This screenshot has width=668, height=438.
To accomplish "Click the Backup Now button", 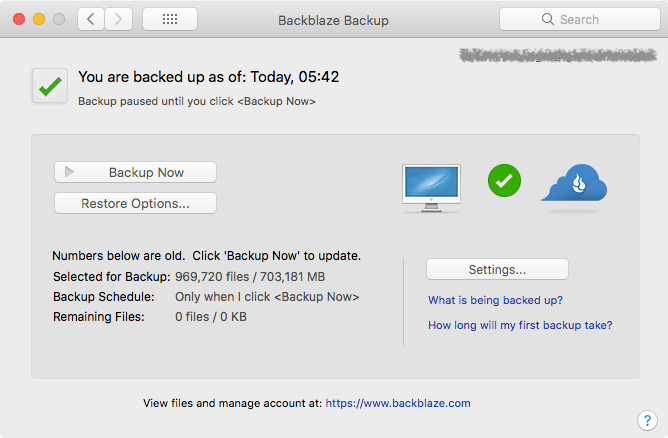I will (135, 172).
